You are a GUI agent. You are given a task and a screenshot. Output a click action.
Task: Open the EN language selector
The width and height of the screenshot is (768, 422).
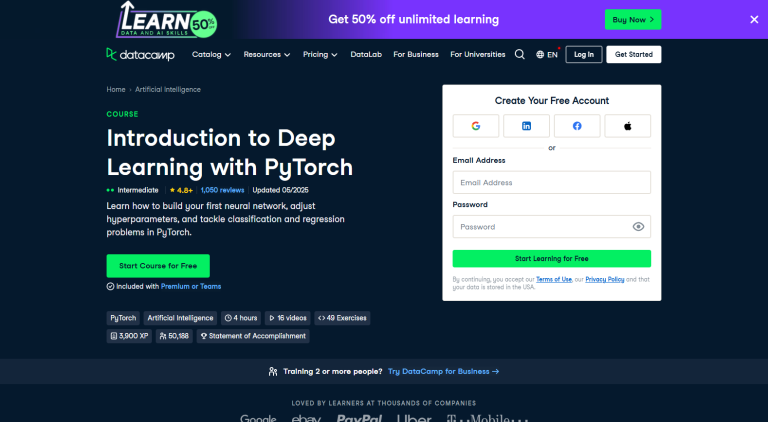(547, 55)
